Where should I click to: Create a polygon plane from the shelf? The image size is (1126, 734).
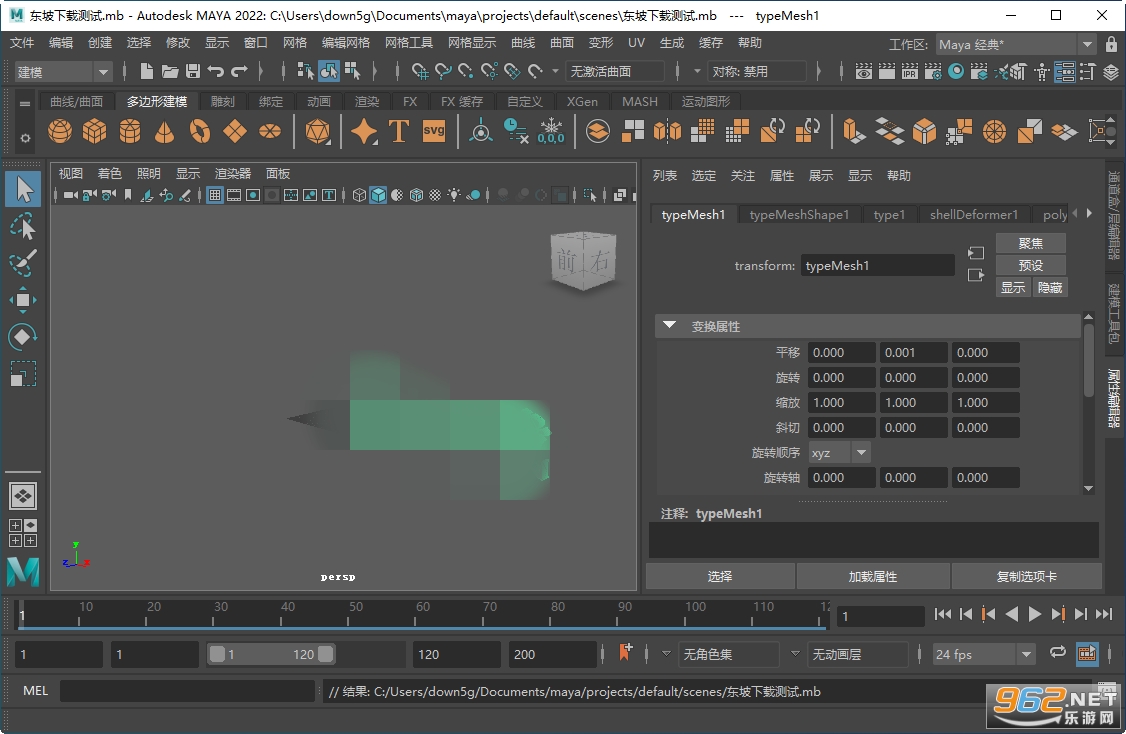(x=235, y=131)
